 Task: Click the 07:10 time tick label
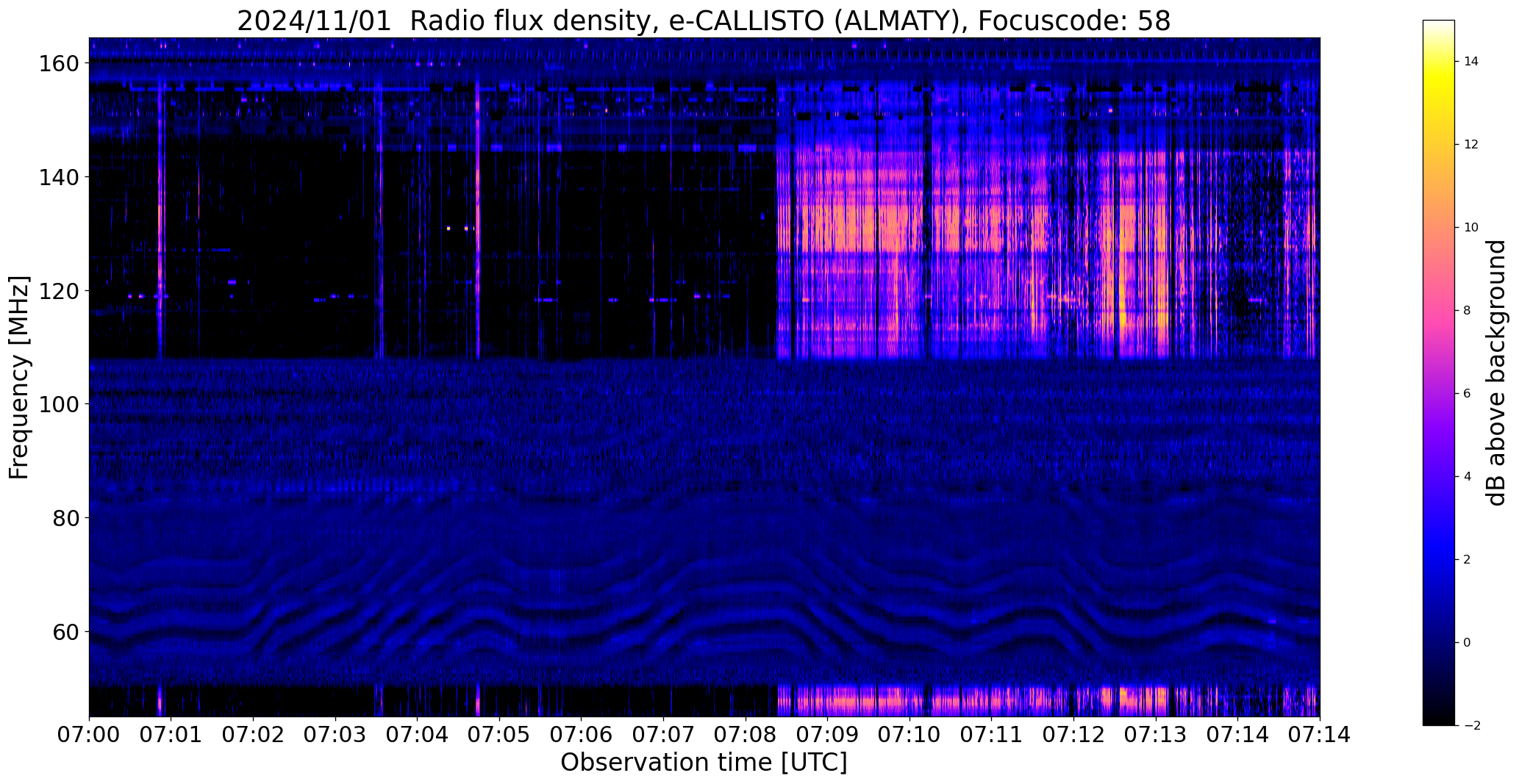(909, 735)
